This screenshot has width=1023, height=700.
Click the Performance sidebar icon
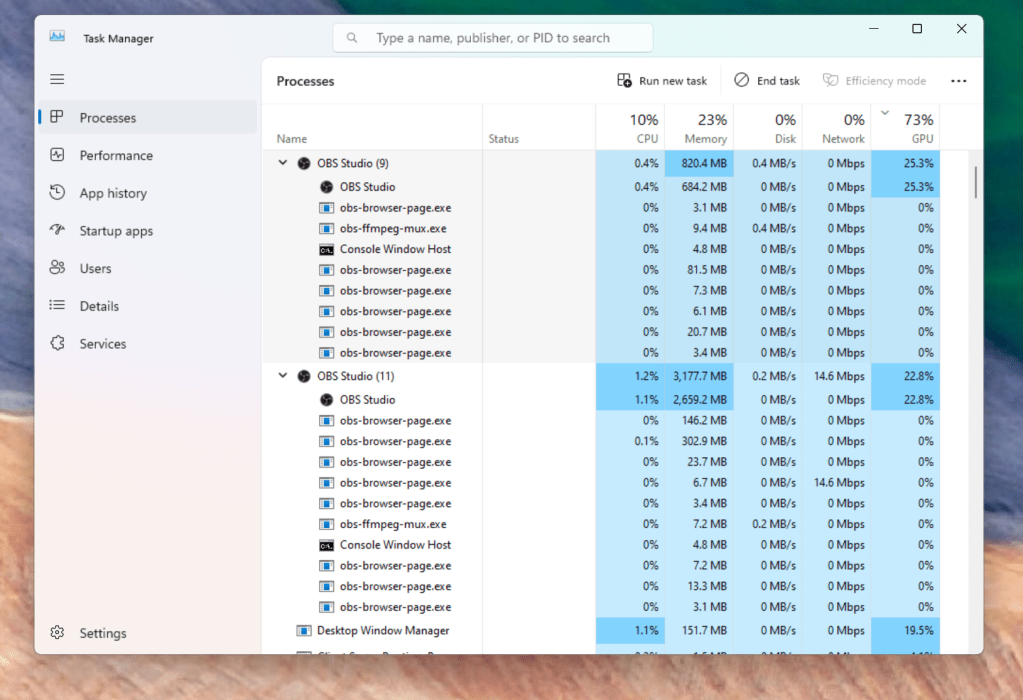(x=57, y=155)
